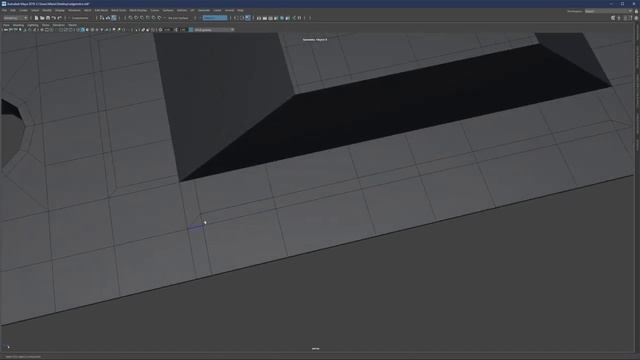Open the panel Panels menu
Image resolution: width=640 pixels, height=360 pixels.
coord(72,25)
